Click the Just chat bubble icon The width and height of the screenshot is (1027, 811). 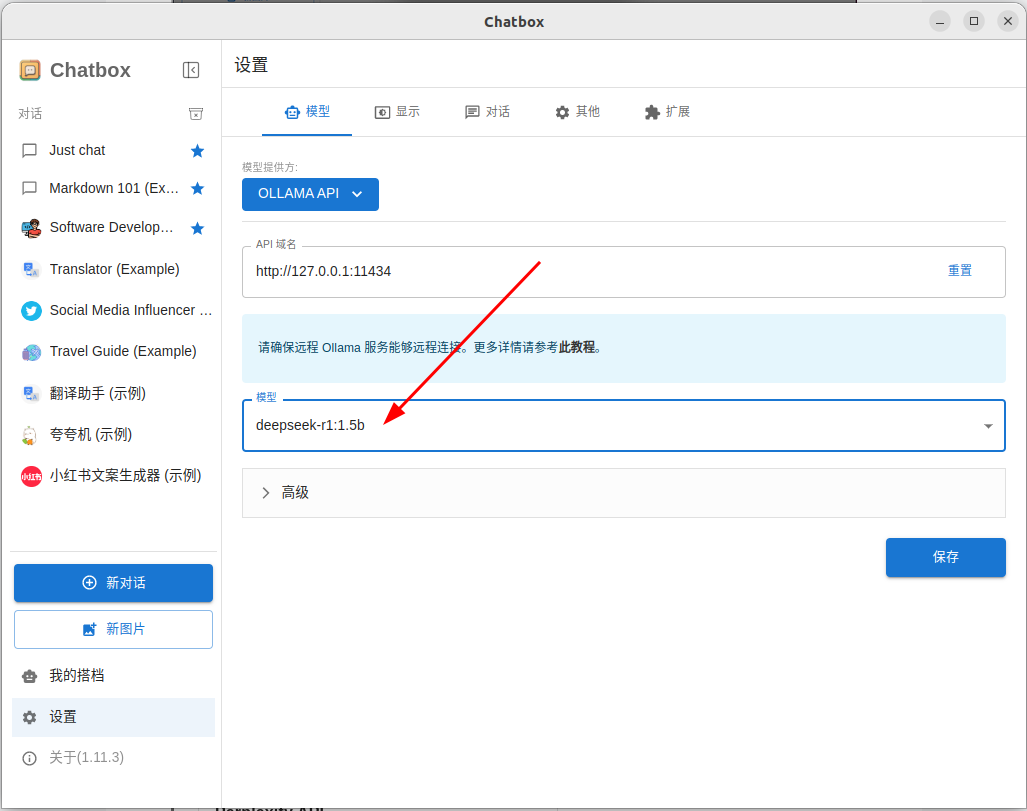click(29, 151)
